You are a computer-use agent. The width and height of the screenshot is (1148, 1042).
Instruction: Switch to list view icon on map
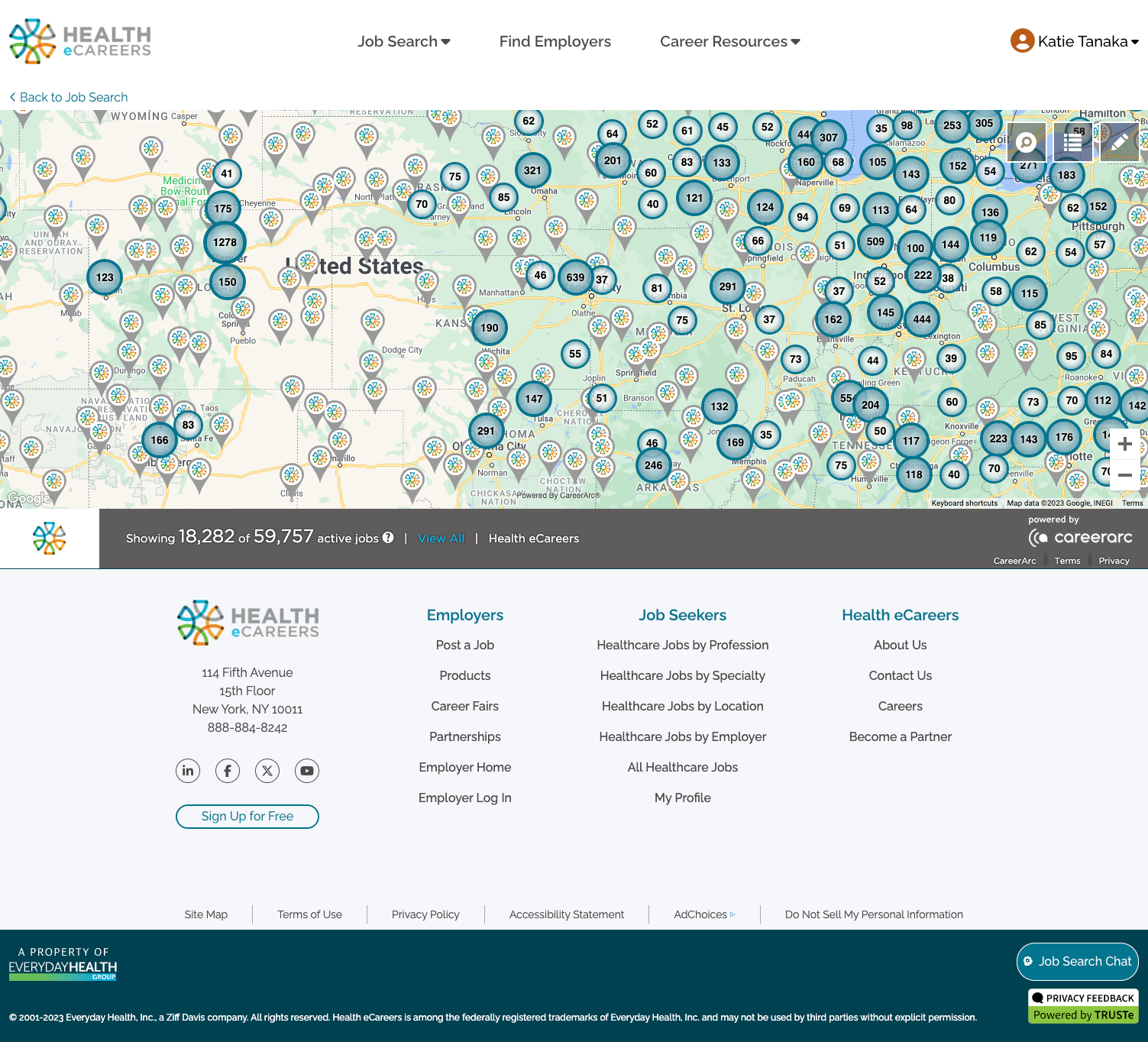[x=1073, y=142]
